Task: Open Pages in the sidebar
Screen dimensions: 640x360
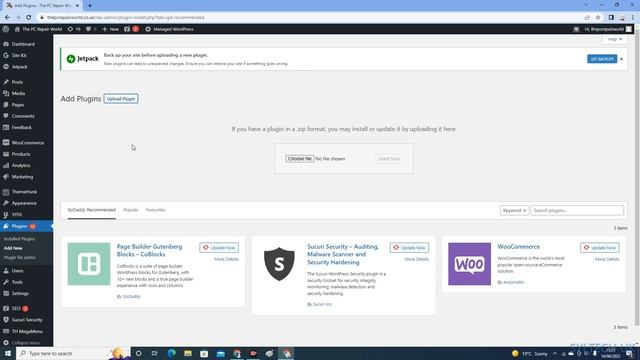Action: coord(18,105)
